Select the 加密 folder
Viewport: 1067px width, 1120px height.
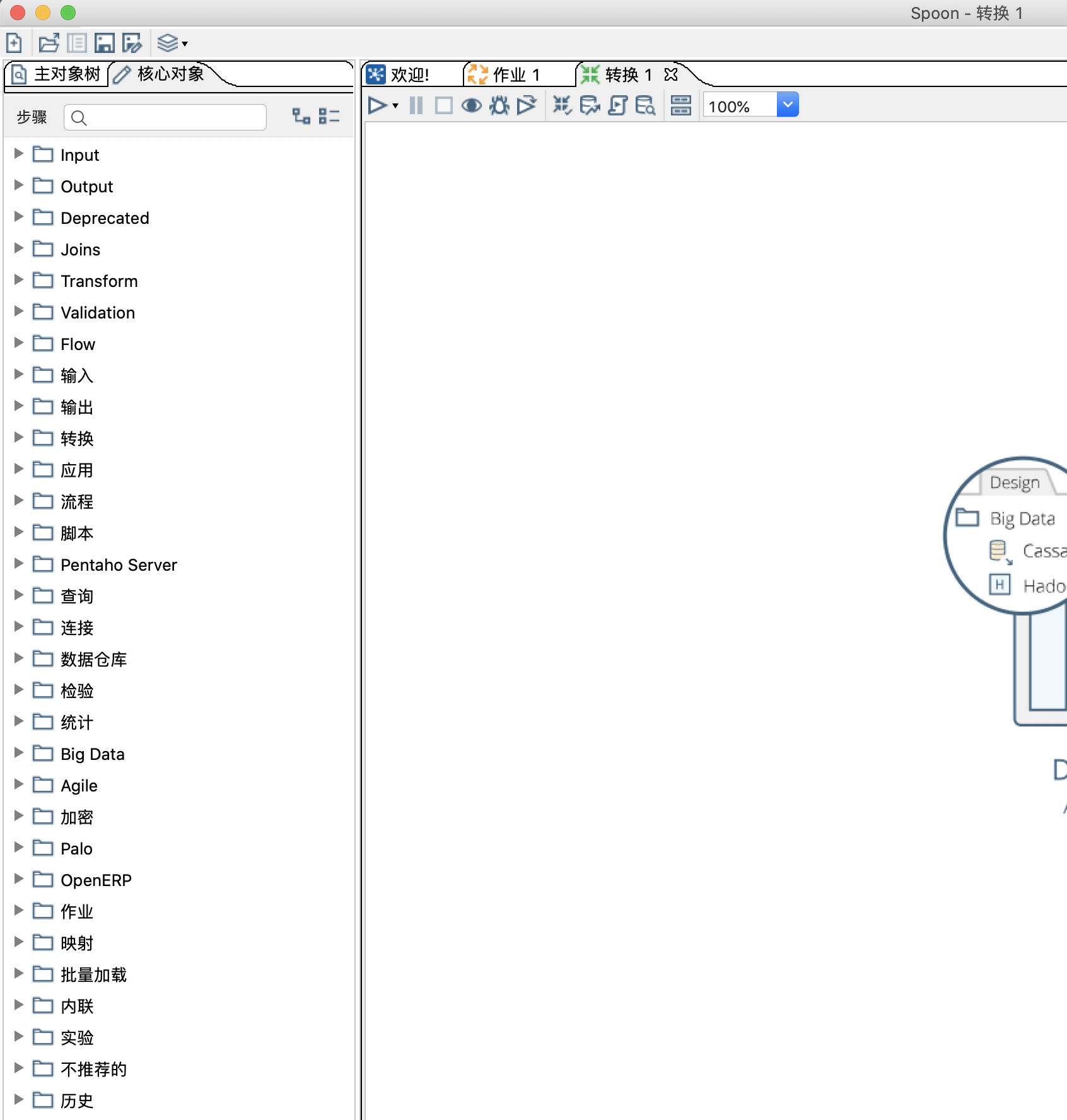point(77,817)
